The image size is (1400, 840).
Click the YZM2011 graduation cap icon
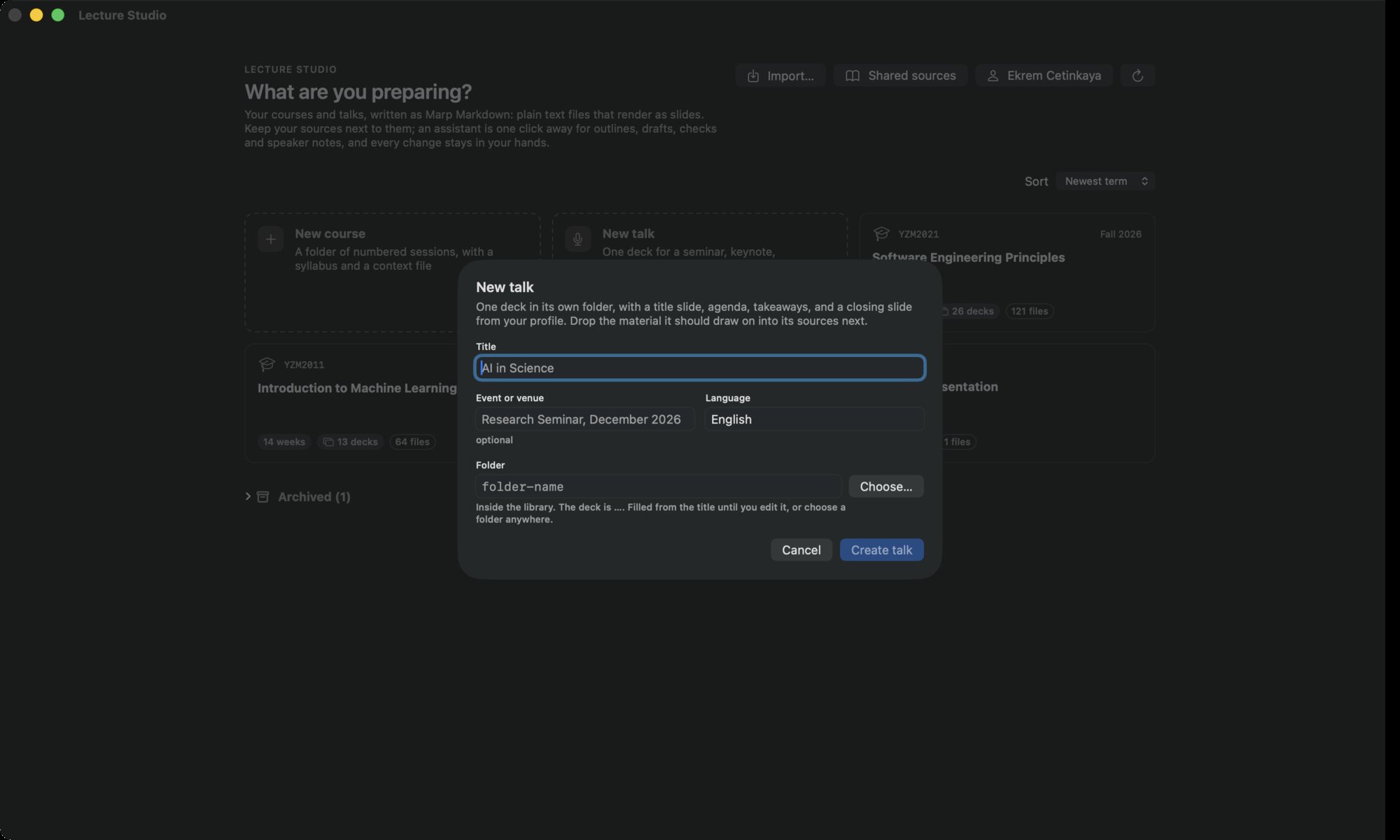coord(267,364)
